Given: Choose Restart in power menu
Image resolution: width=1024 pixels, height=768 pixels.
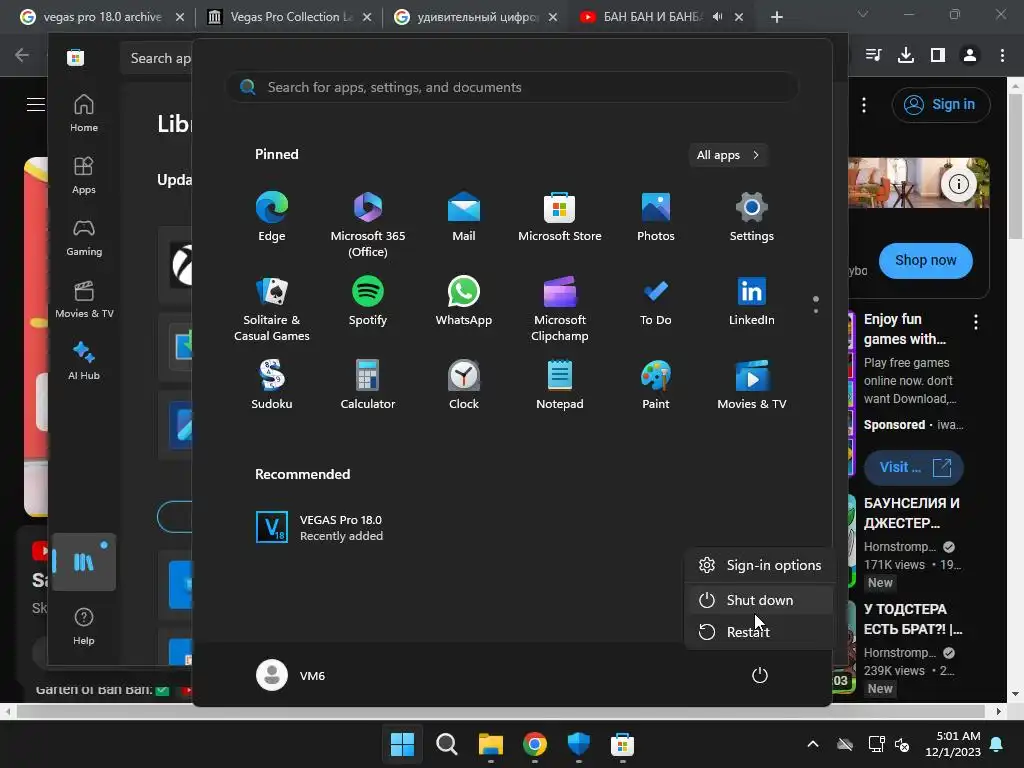Looking at the screenshot, I should point(760,632).
